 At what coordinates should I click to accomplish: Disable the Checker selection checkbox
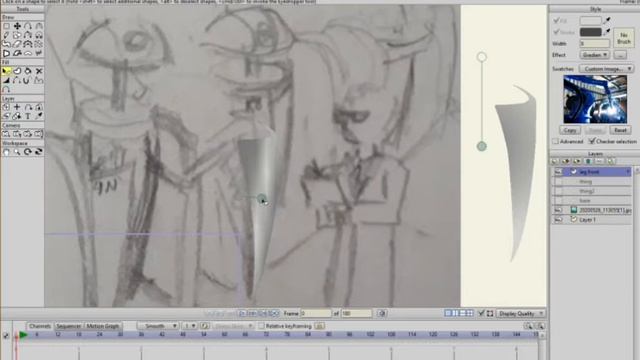(591, 141)
